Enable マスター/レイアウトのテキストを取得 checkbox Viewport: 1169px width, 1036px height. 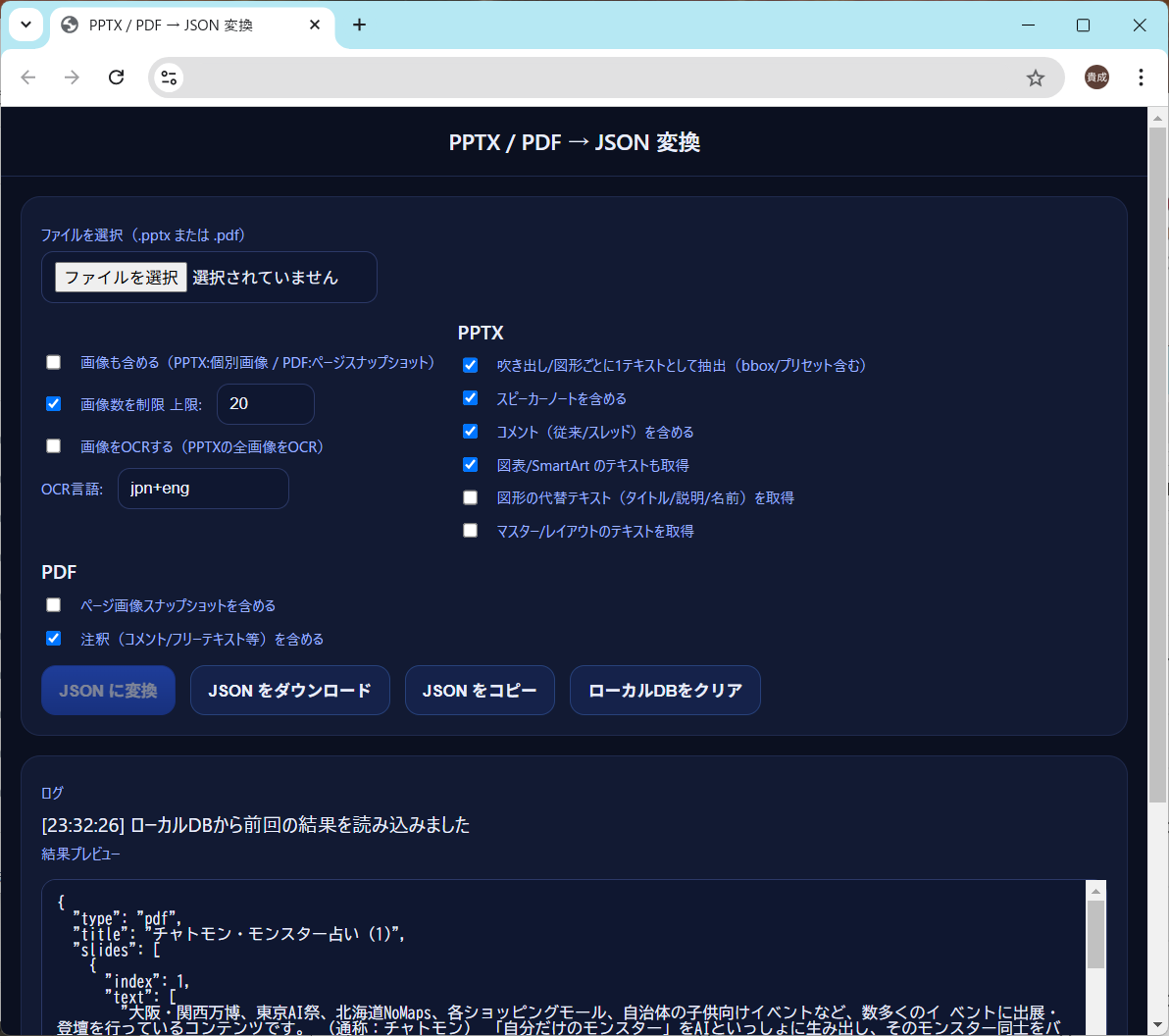(x=471, y=531)
